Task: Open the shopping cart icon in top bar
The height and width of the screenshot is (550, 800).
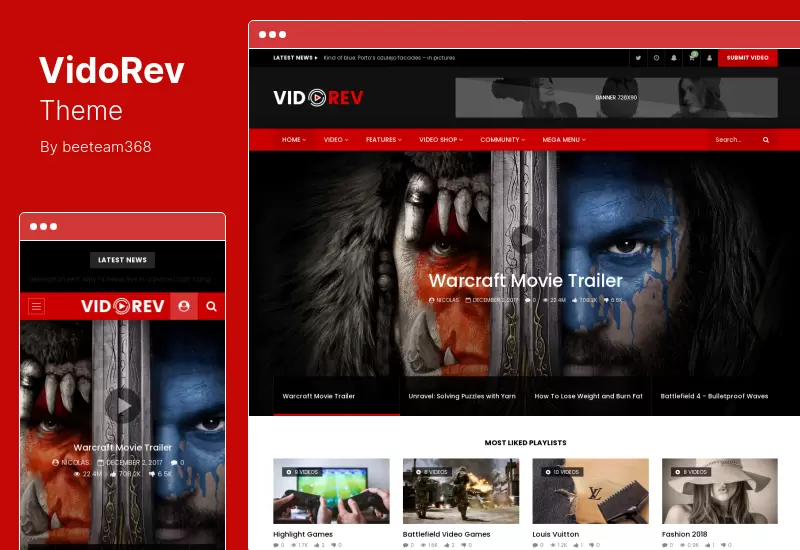Action: coord(692,58)
